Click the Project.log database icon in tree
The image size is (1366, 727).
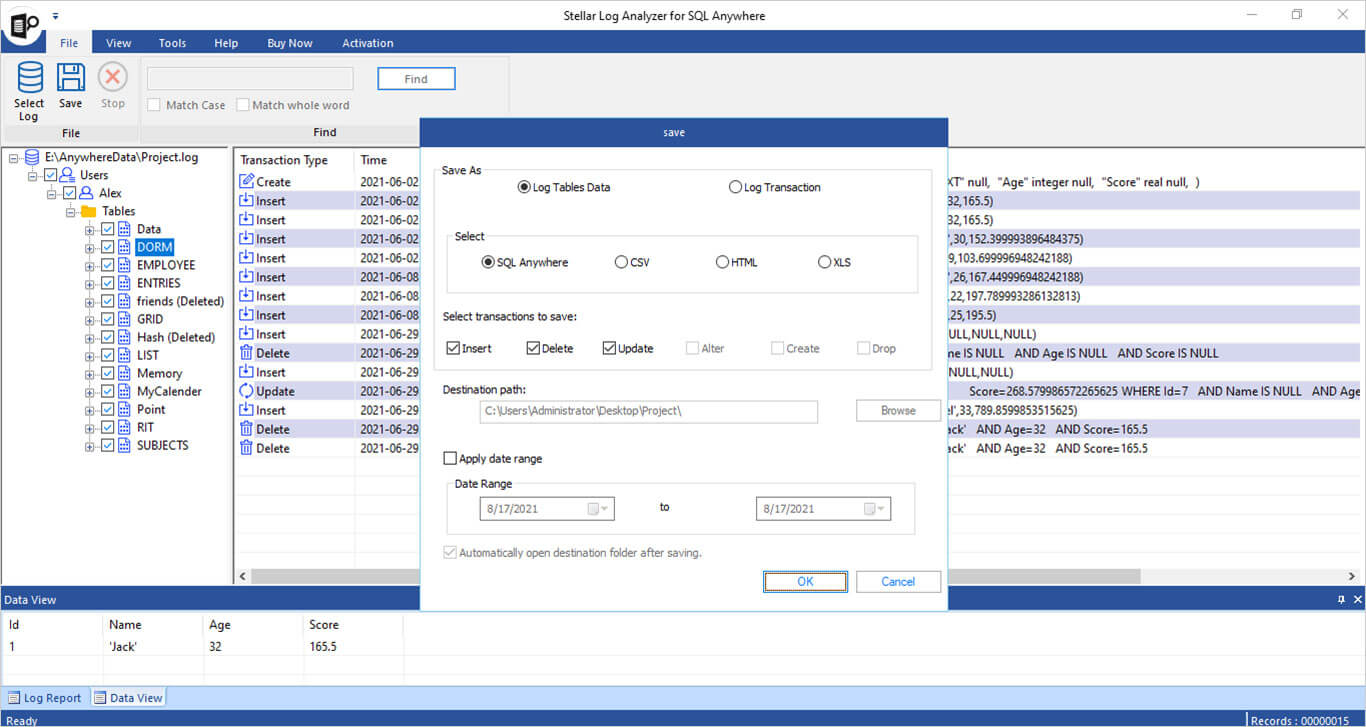32,157
